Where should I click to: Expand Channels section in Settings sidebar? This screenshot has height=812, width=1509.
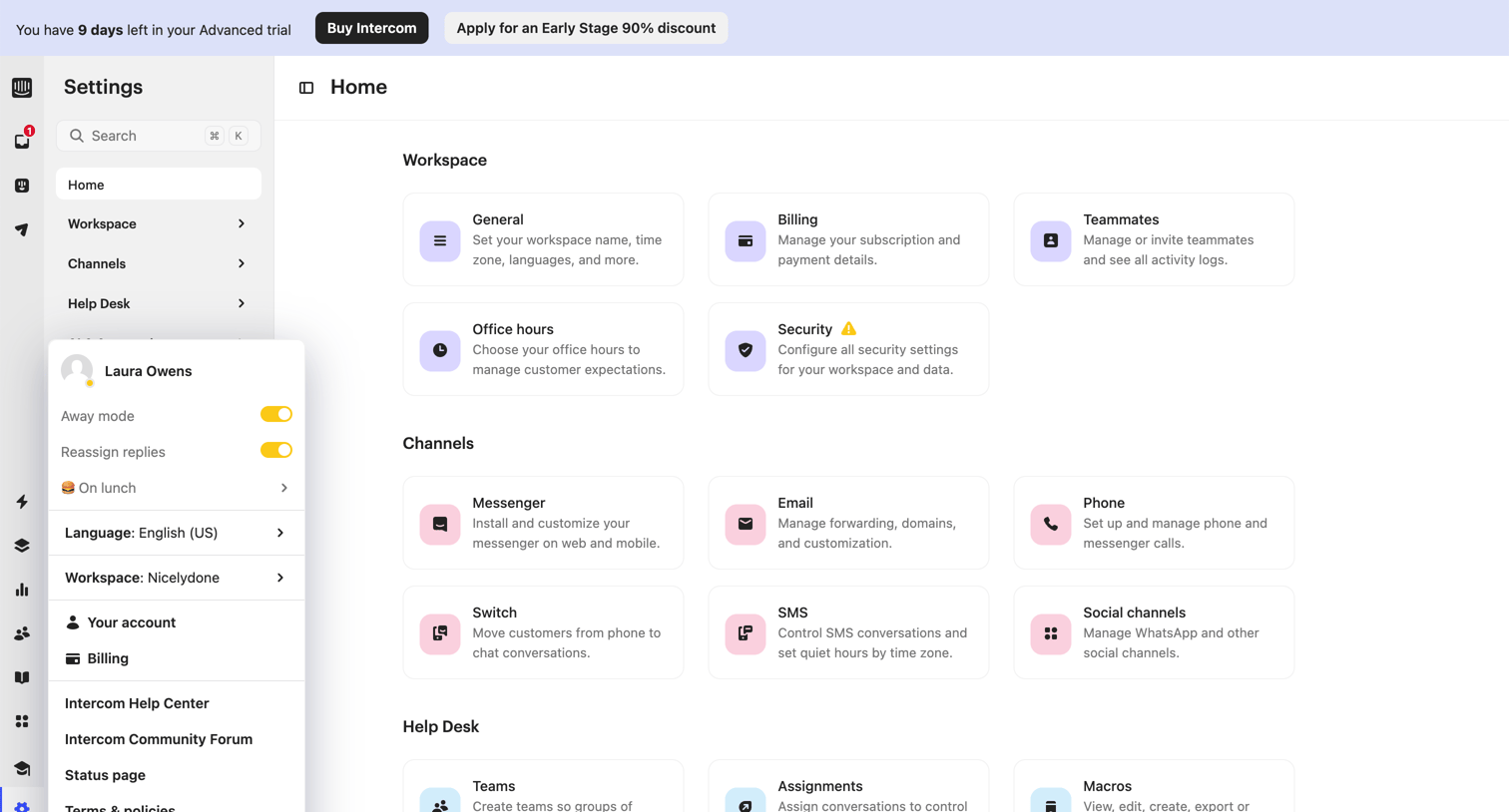(159, 263)
